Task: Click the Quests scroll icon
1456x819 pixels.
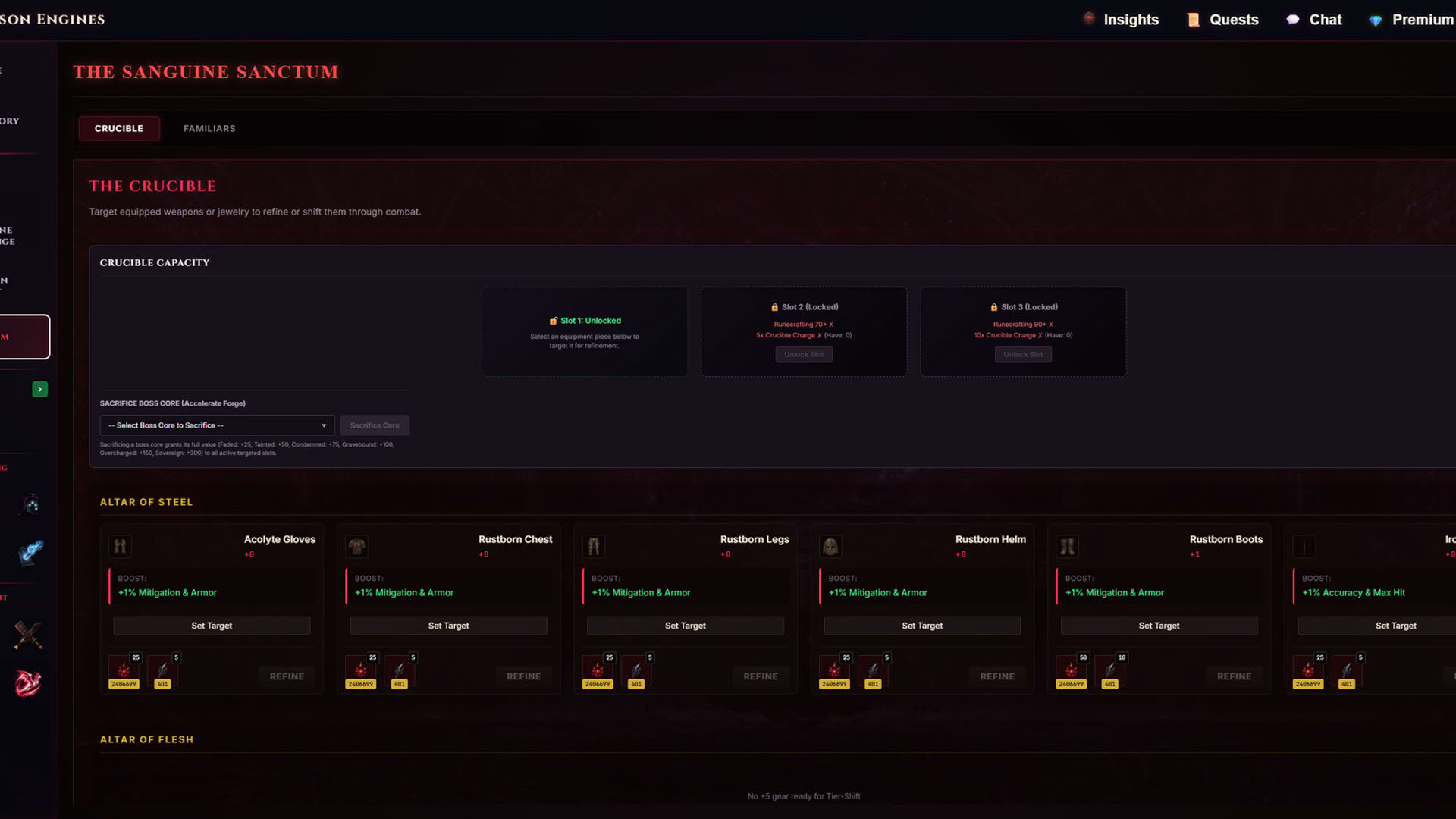Action: (x=1193, y=20)
